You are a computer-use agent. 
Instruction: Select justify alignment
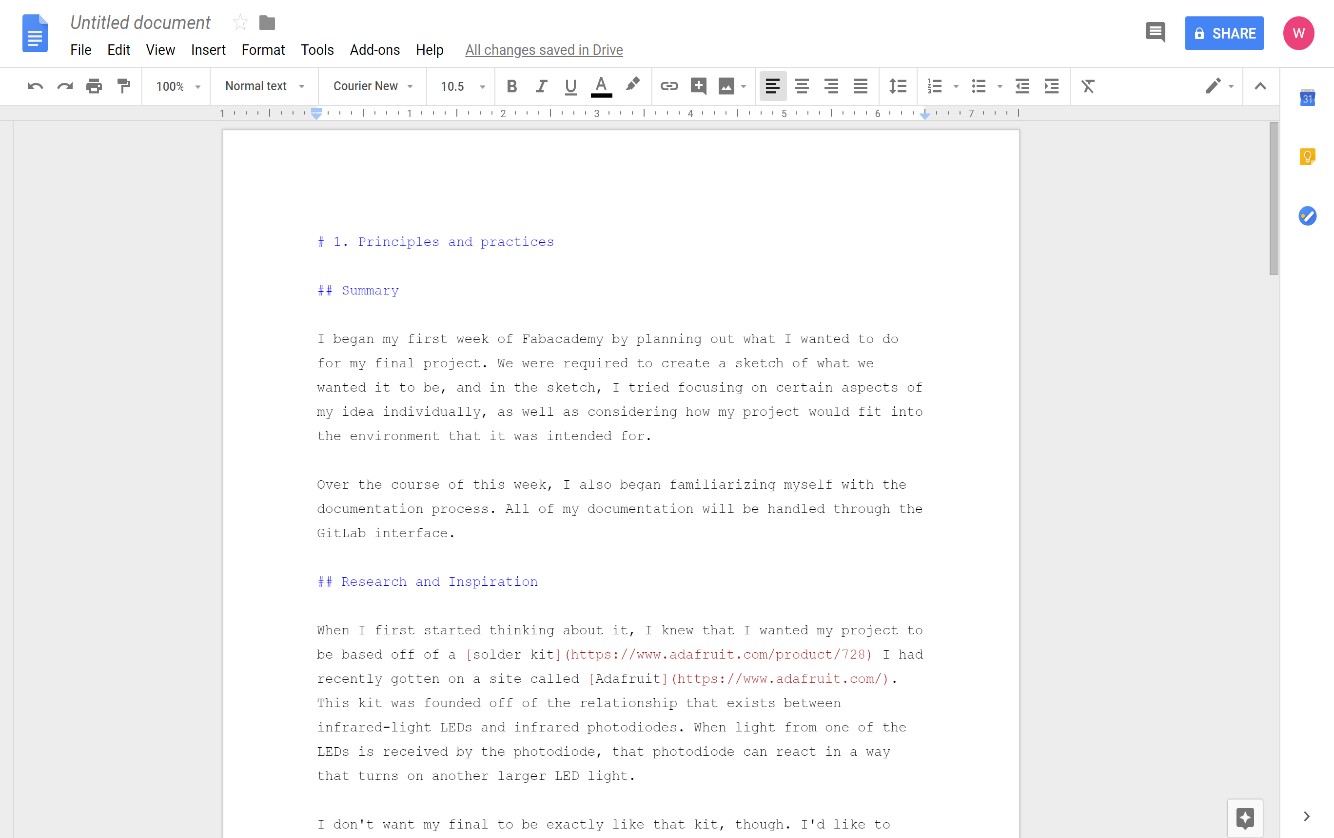(860, 86)
